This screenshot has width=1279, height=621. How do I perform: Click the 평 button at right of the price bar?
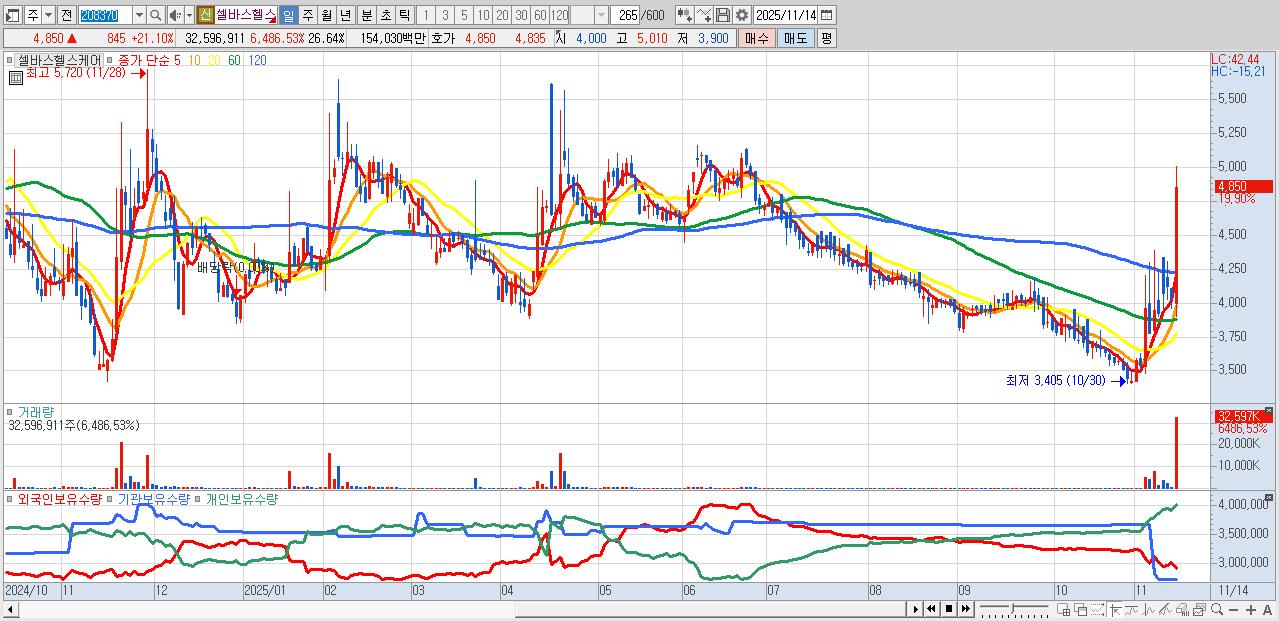[x=826, y=38]
